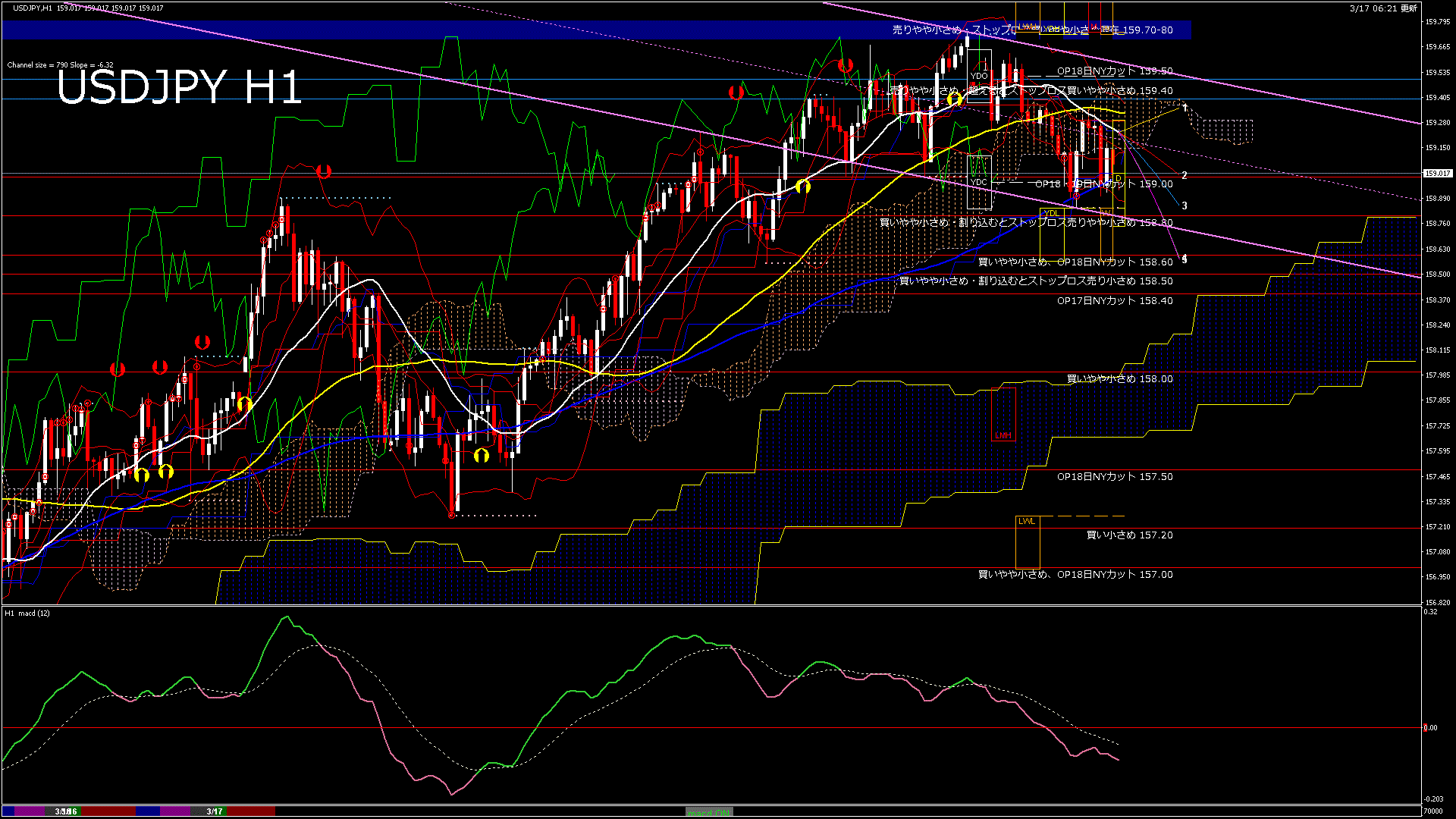Screen dimensions: 1456x819
Task: Select the 買いやや小さめ 158.00 label
Action: [x=1119, y=379]
